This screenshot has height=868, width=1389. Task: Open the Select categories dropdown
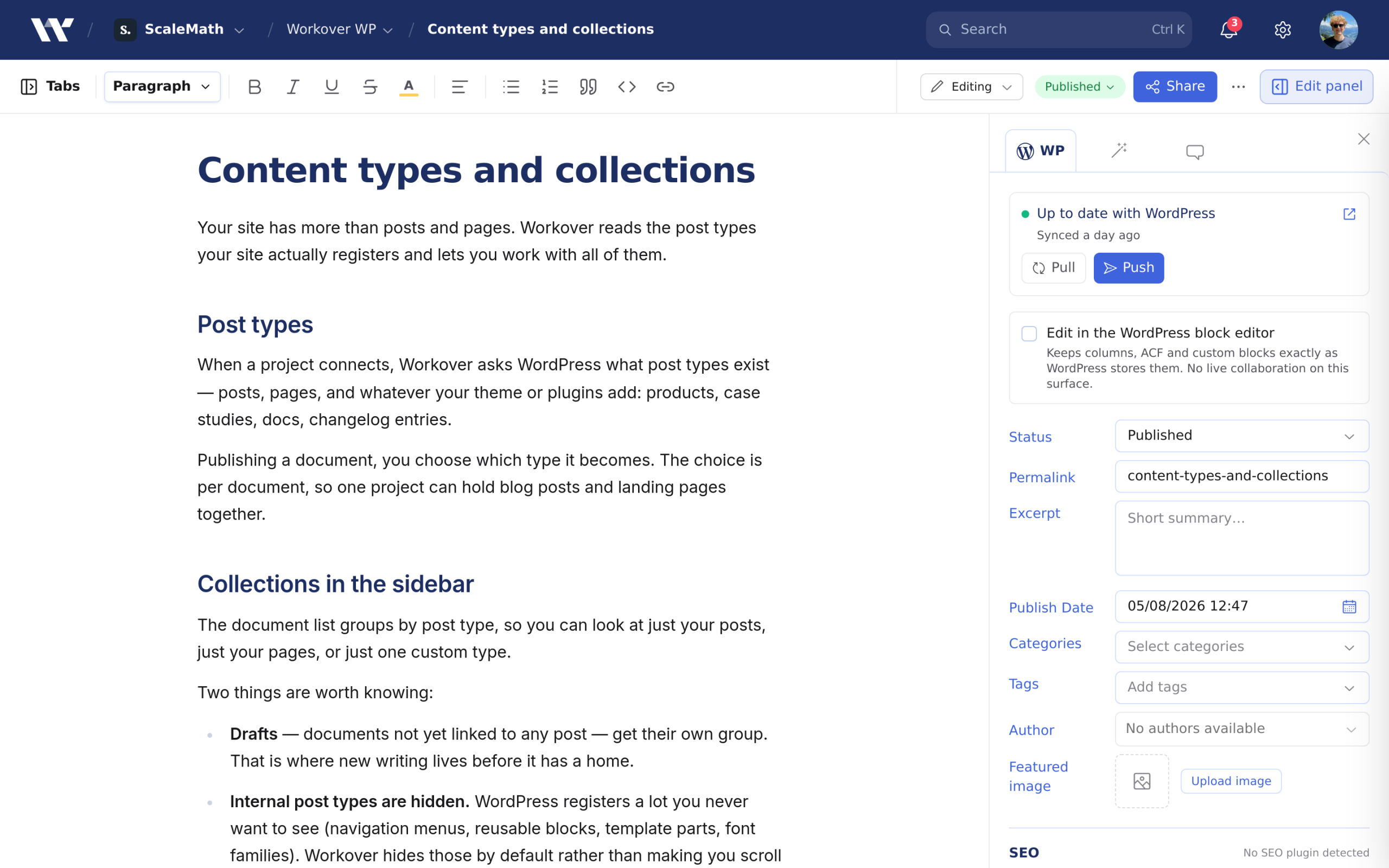tap(1241, 647)
